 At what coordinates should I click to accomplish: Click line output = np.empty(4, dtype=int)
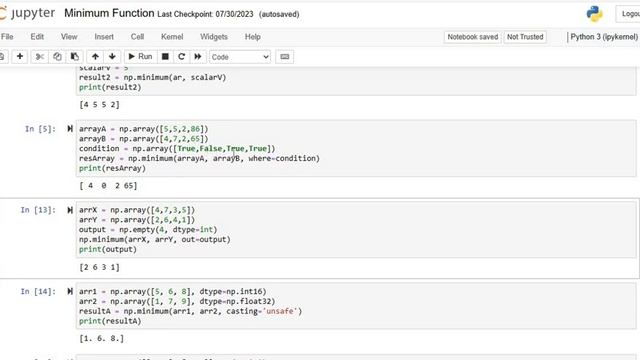pos(148,229)
